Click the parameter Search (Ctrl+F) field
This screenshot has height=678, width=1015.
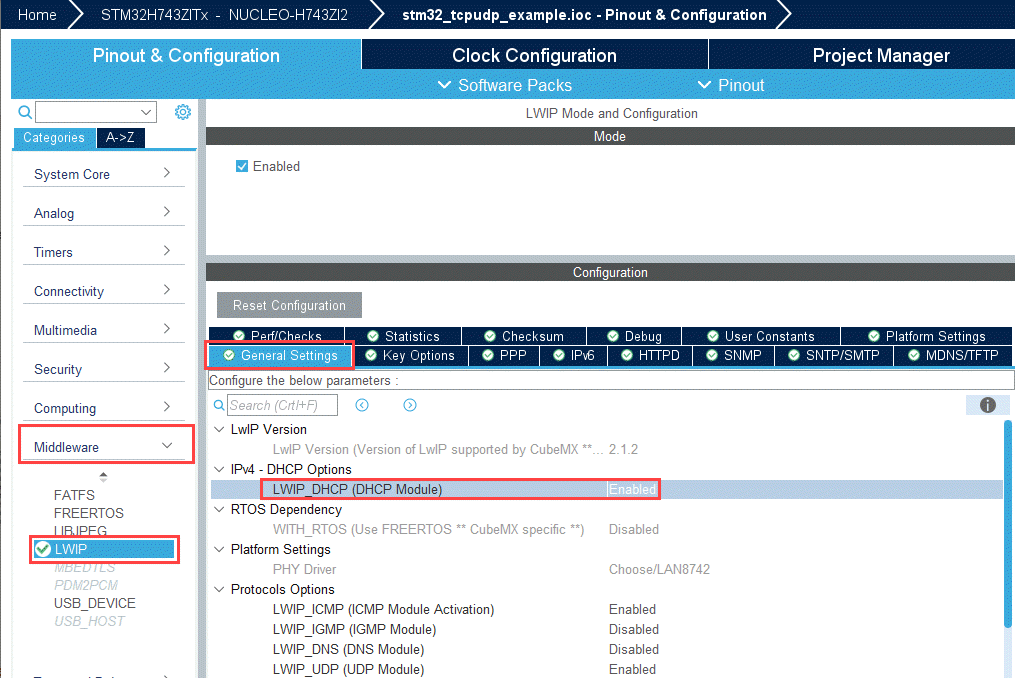[282, 405]
